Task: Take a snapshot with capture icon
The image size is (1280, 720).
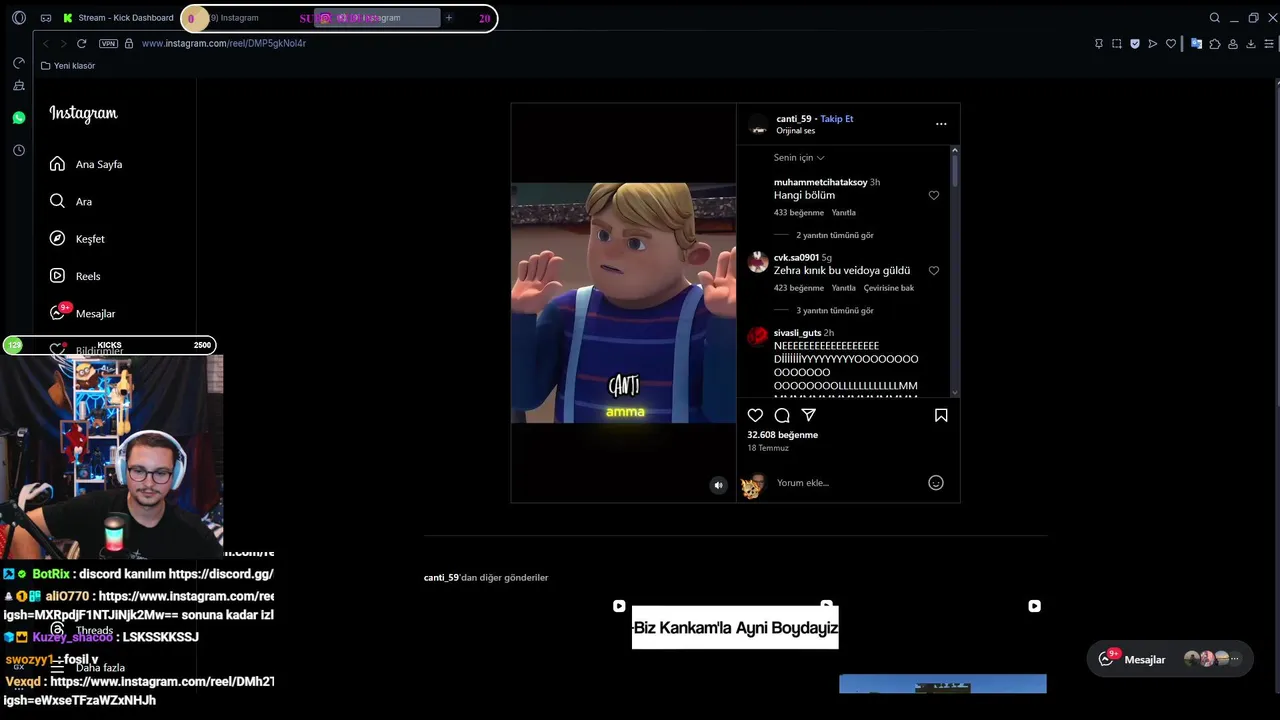Action: click(x=1117, y=44)
